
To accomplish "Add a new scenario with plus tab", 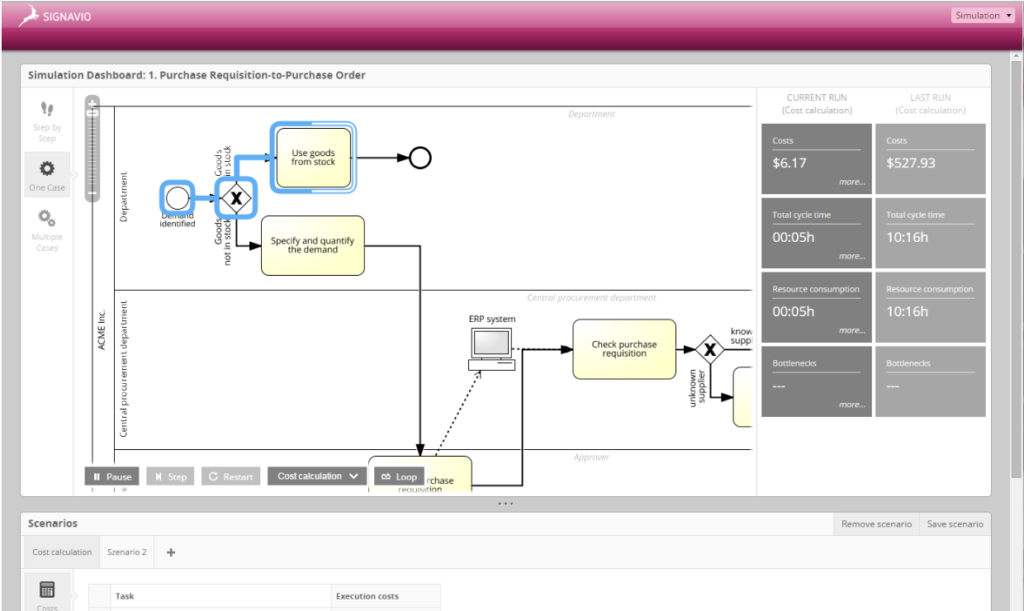I will [x=171, y=552].
